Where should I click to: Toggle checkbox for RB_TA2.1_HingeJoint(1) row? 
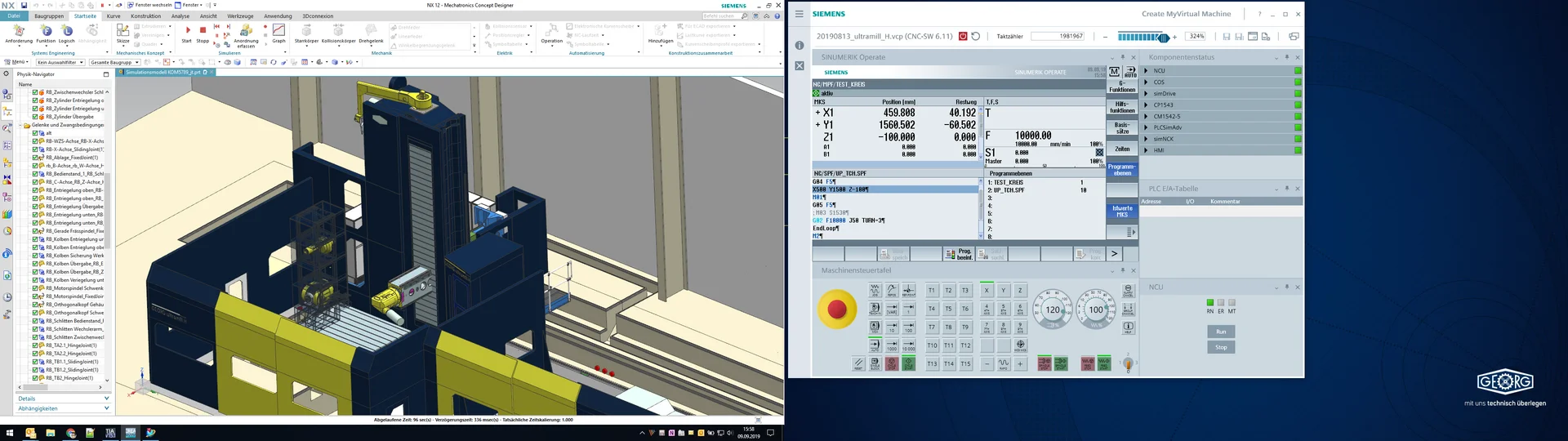click(x=35, y=345)
